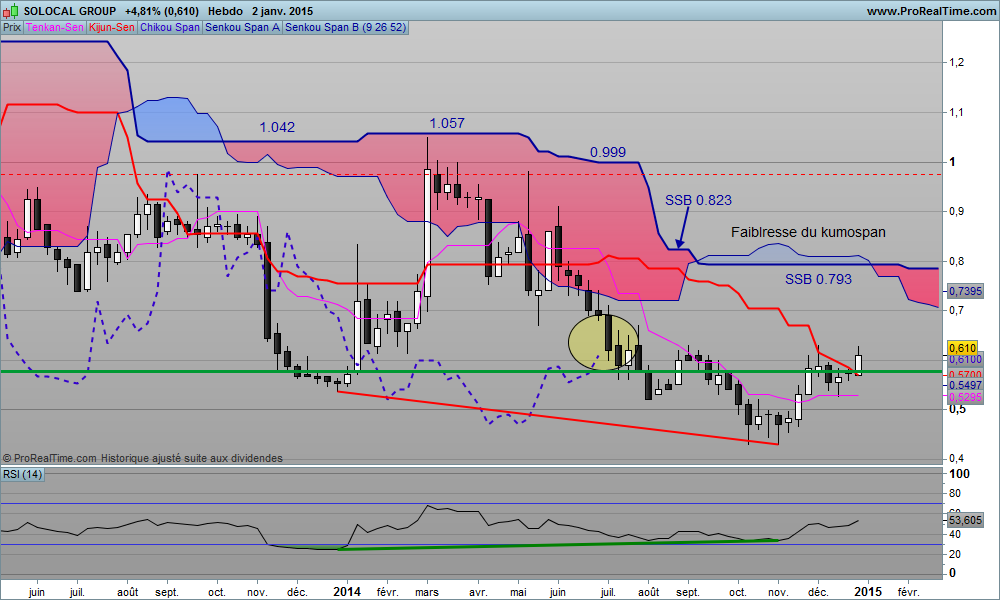Click the 0,4 price axis value
Image resolution: width=1000 pixels, height=600 pixels.
[956, 458]
